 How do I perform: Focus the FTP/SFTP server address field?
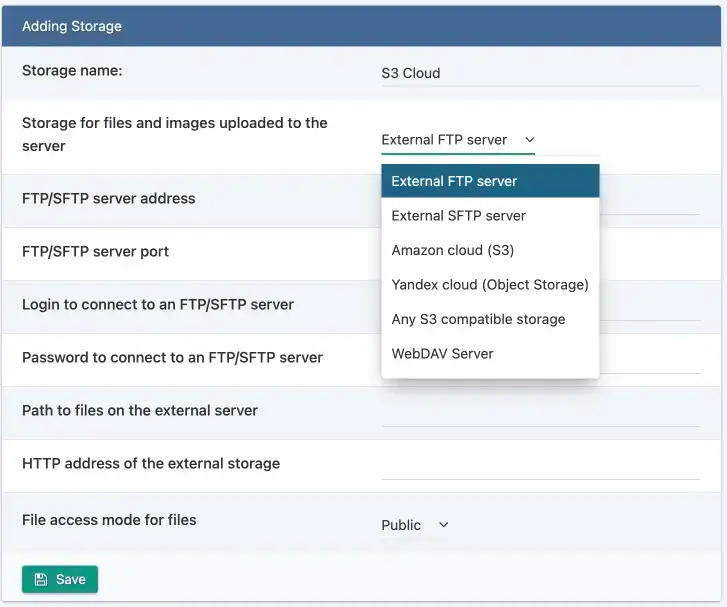(x=650, y=200)
